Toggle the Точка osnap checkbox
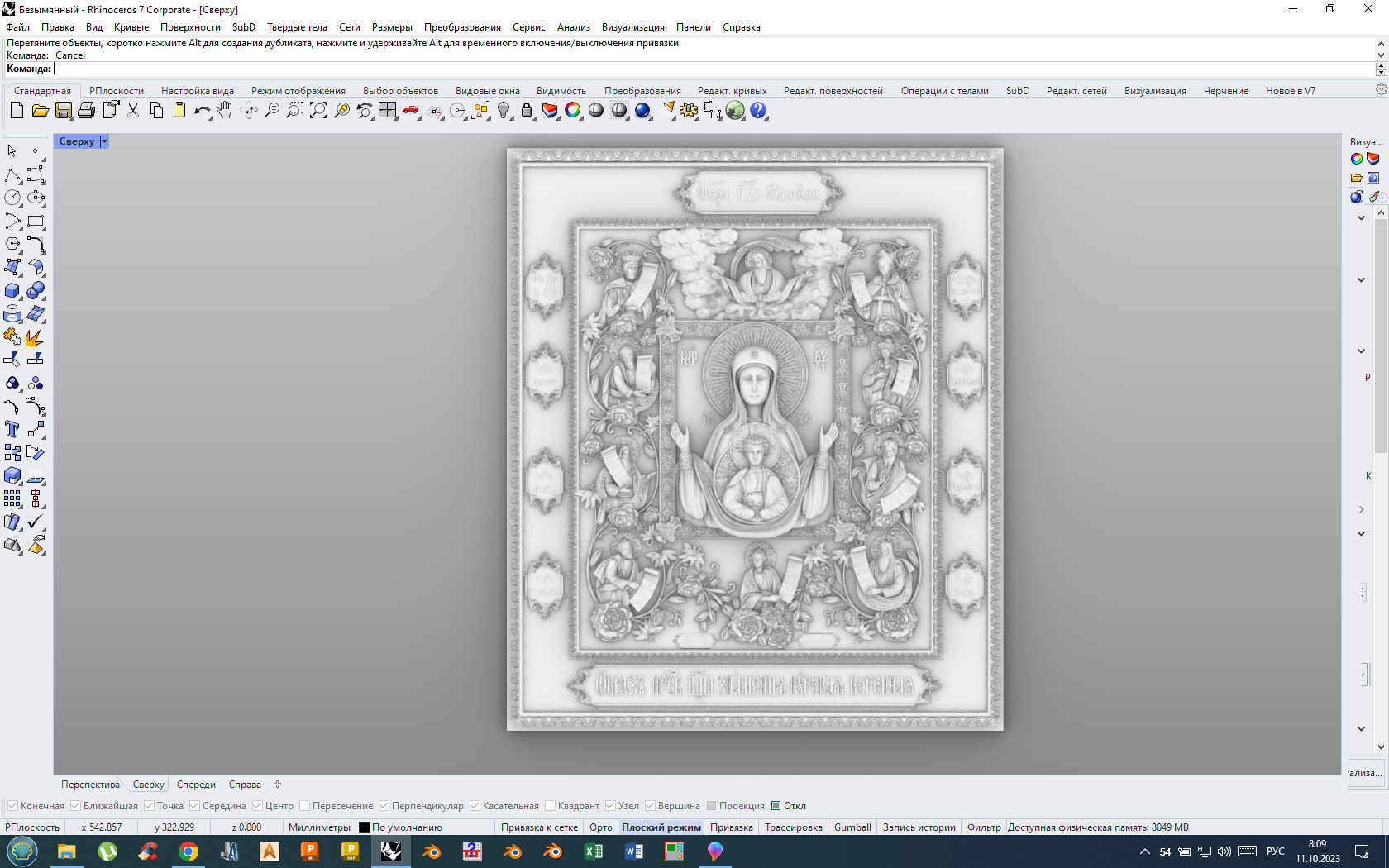The image size is (1389, 868). tap(149, 806)
